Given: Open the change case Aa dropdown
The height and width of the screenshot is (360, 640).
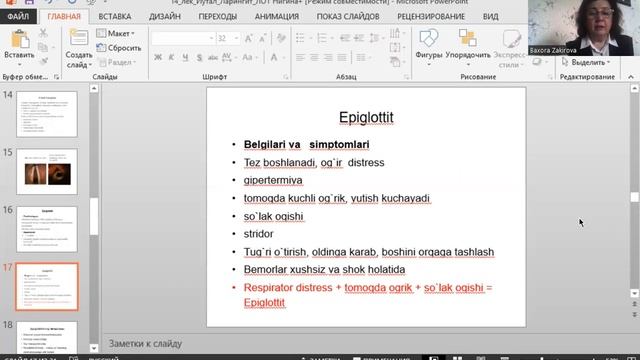Looking at the screenshot, I should coord(249,58).
